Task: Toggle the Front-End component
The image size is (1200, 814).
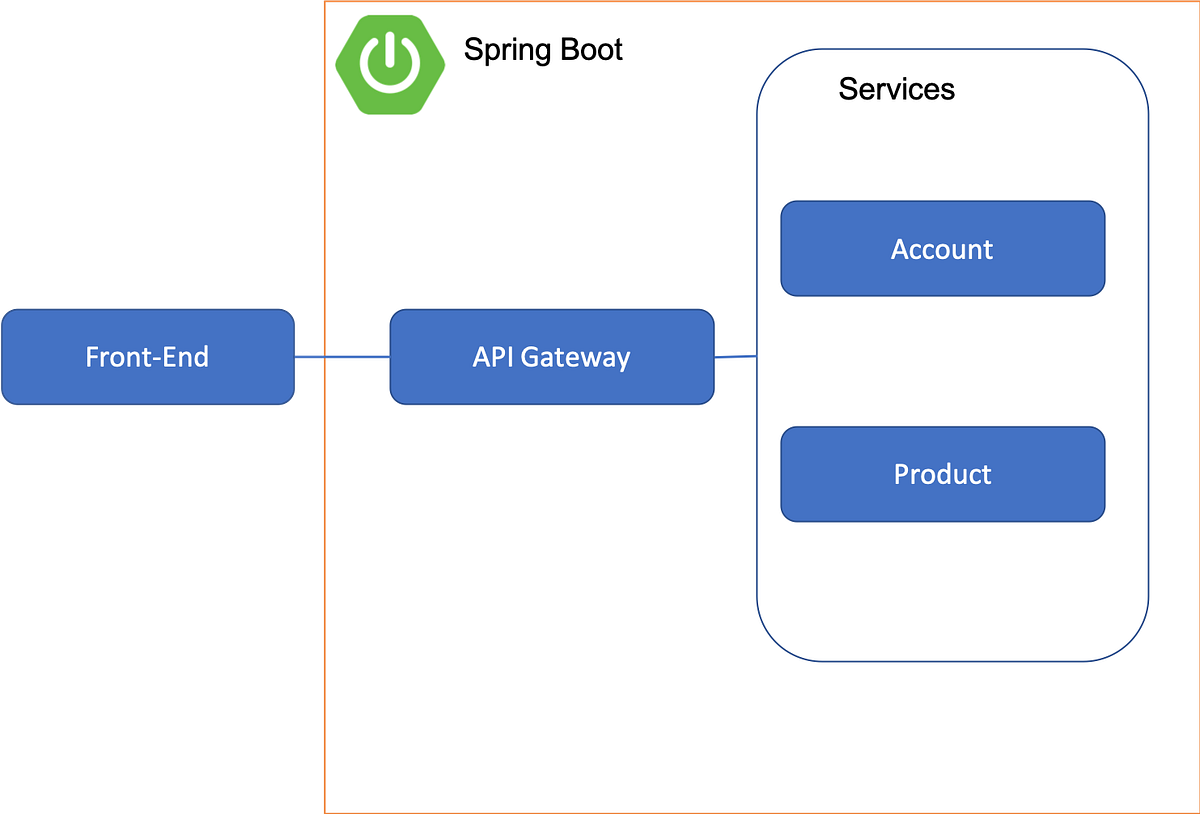Action: pyautogui.click(x=147, y=356)
